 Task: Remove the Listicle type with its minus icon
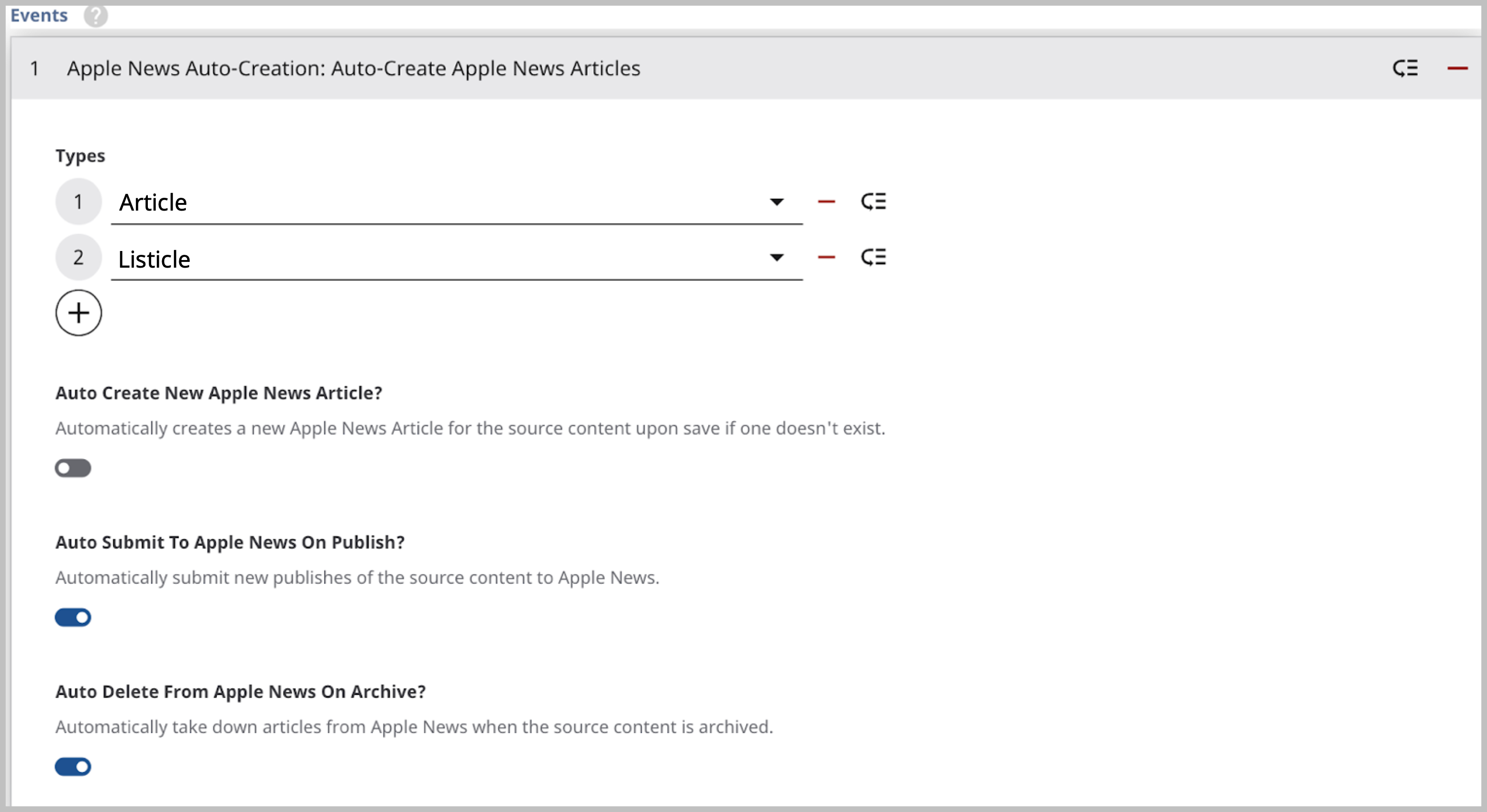point(827,257)
